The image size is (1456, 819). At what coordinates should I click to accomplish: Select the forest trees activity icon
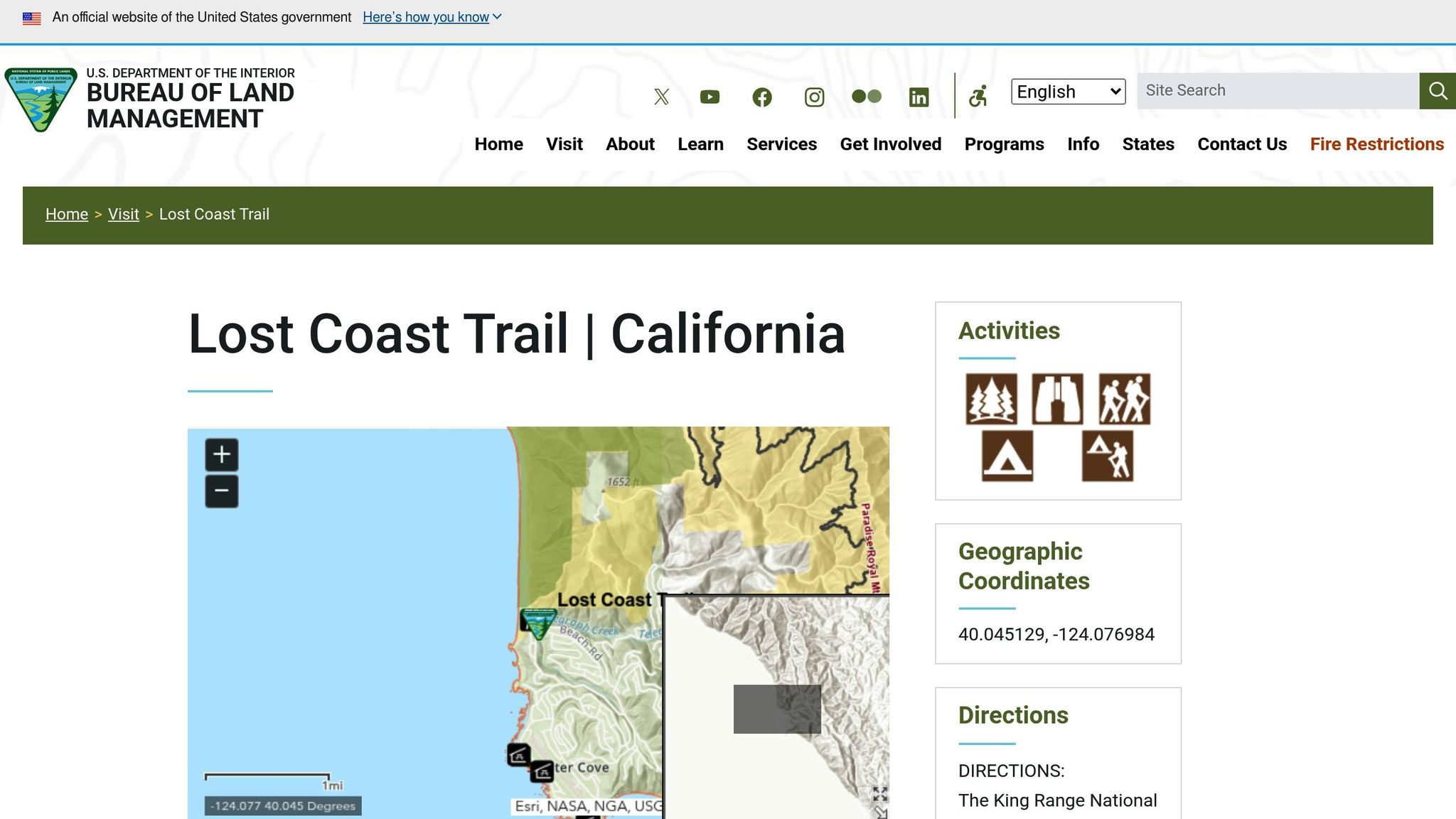pos(991,399)
